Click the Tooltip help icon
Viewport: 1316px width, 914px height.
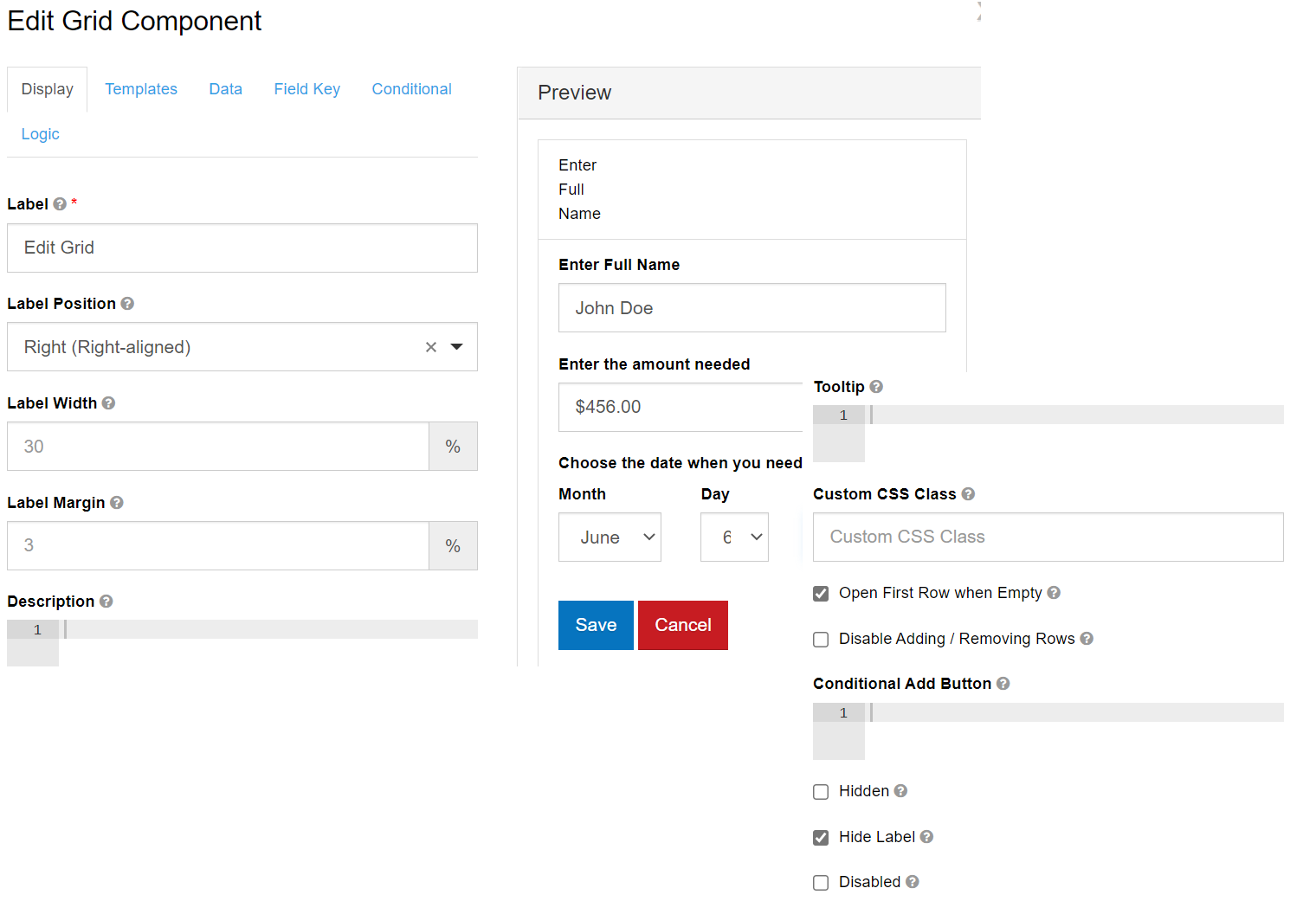pos(876,387)
